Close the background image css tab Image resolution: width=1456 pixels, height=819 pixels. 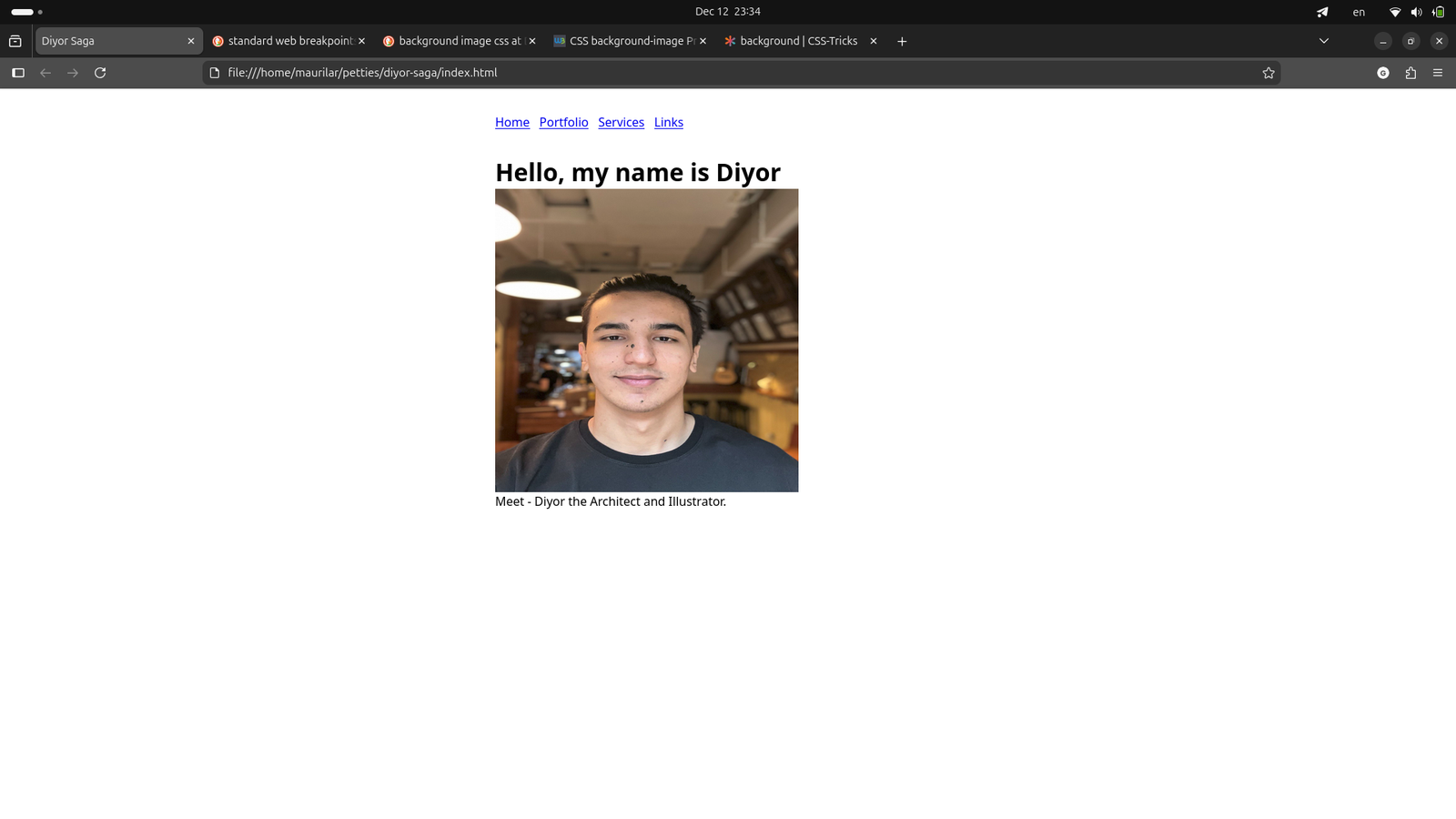click(532, 41)
